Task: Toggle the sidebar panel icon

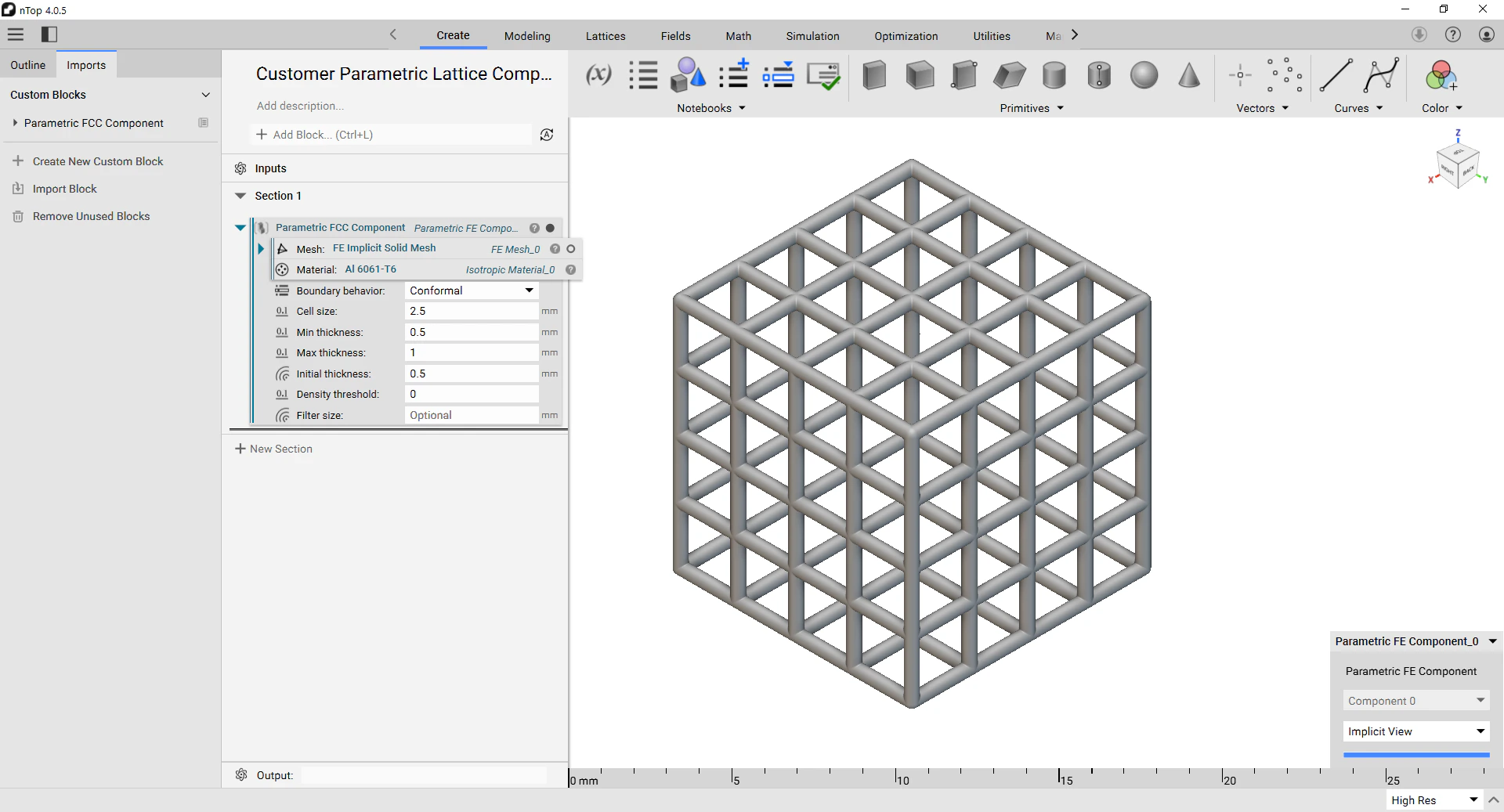Action: [49, 34]
